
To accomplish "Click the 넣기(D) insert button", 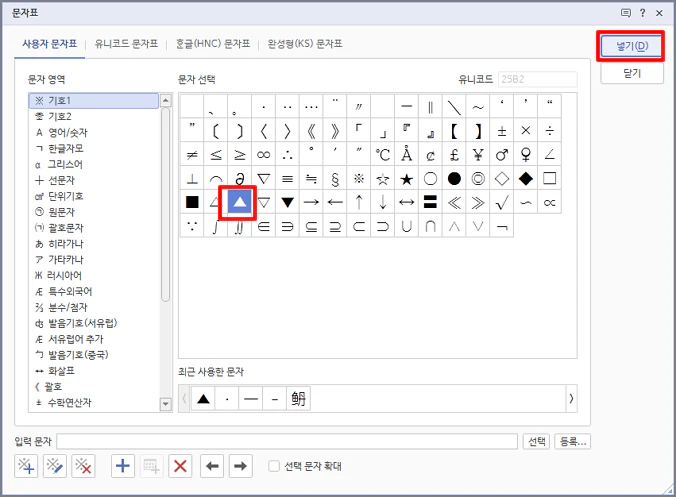I will coord(632,46).
